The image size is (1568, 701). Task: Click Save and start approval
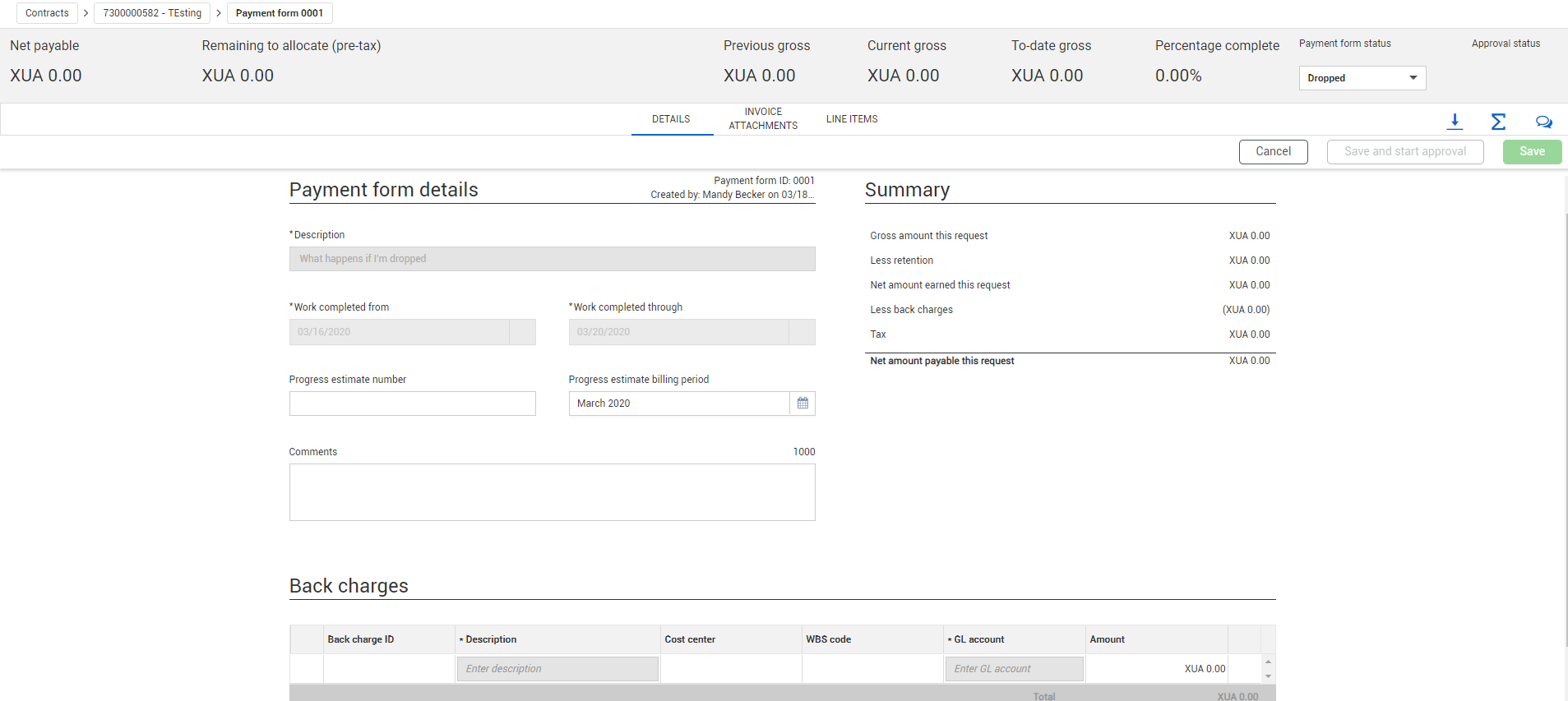point(1404,151)
